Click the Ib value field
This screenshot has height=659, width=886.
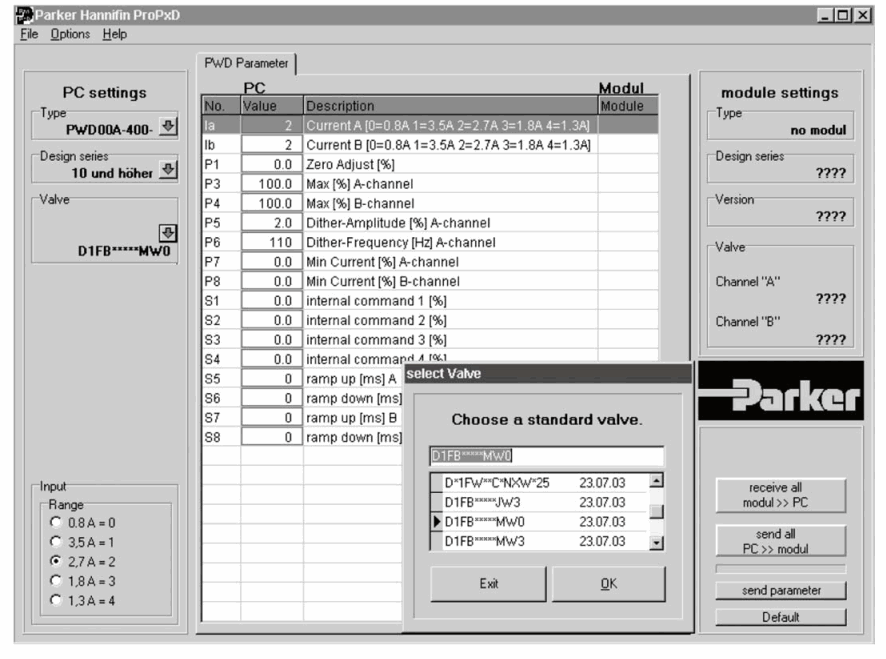pyautogui.click(x=271, y=145)
